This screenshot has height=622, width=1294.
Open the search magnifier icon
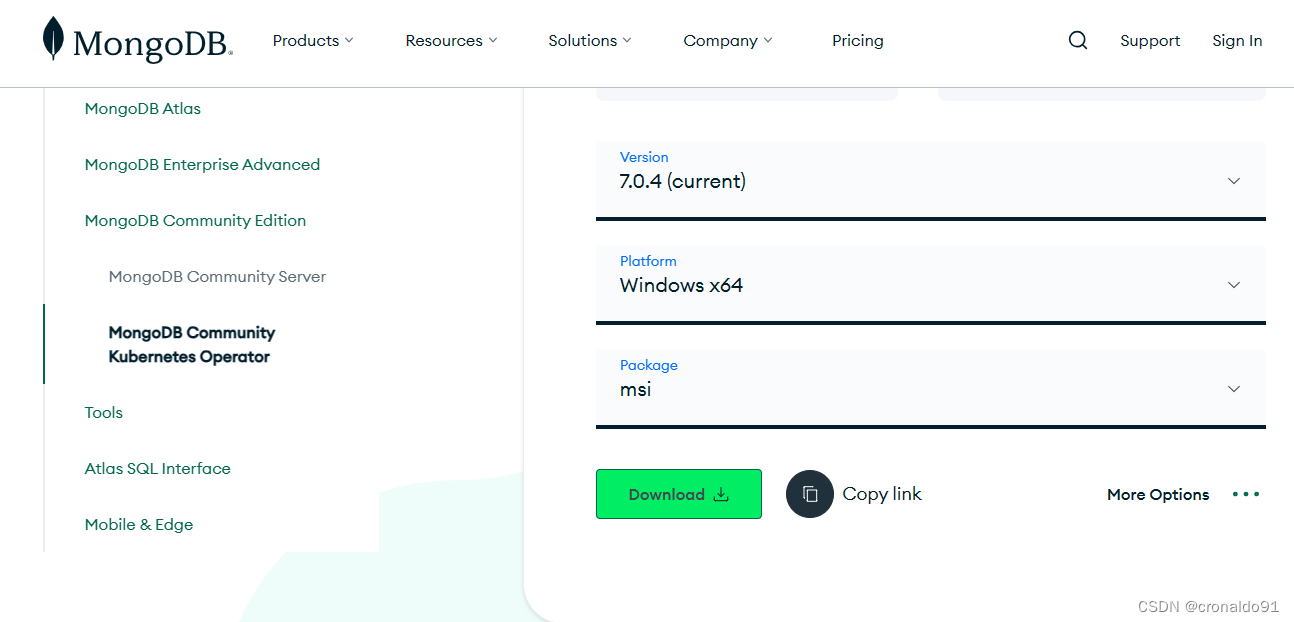(1078, 40)
